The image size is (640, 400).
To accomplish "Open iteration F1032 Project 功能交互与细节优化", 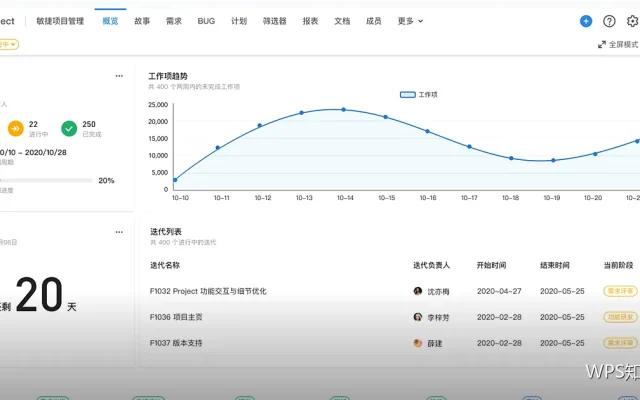I will coord(208,291).
